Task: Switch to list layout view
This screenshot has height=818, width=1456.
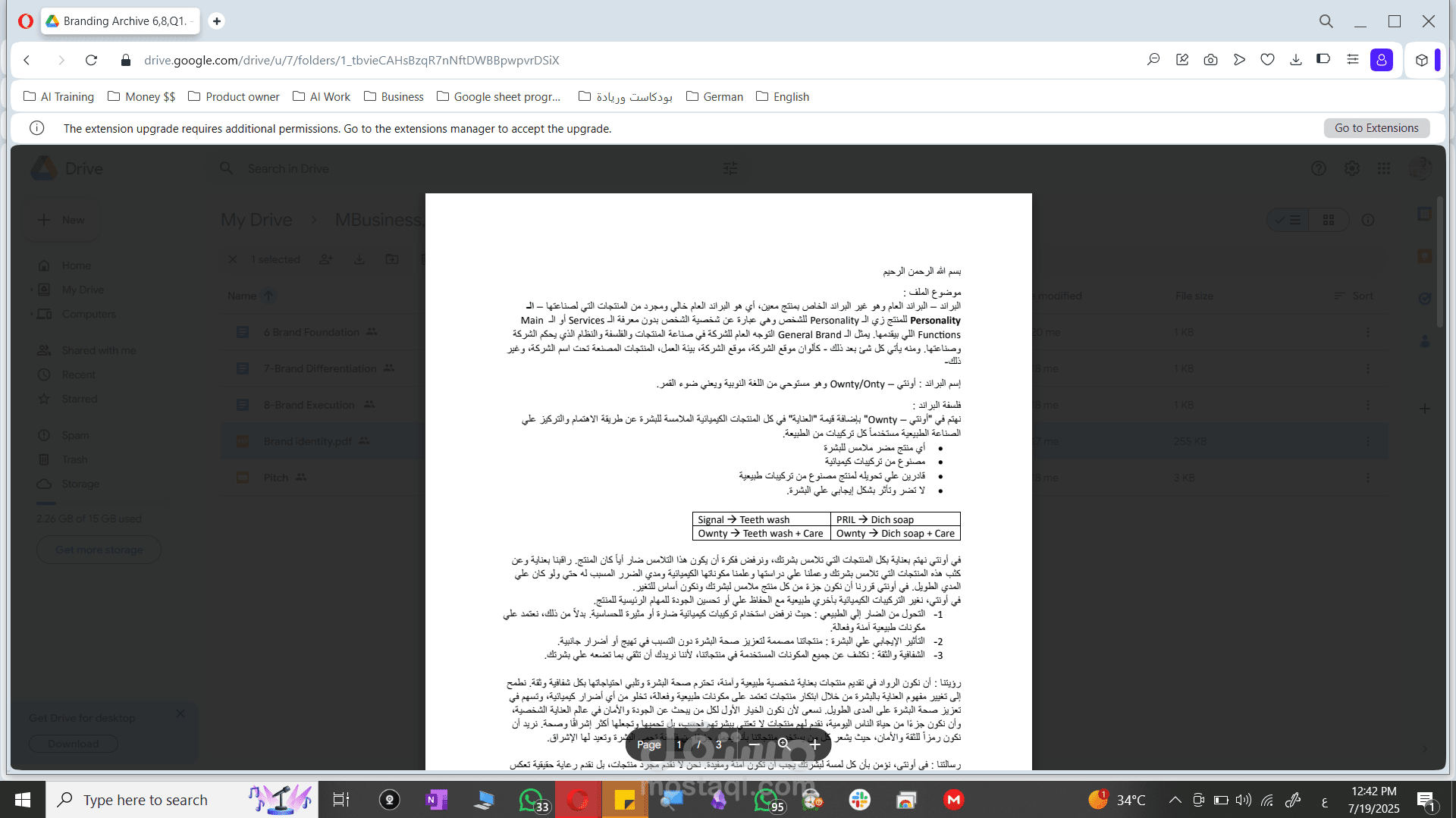Action: click(x=1288, y=220)
